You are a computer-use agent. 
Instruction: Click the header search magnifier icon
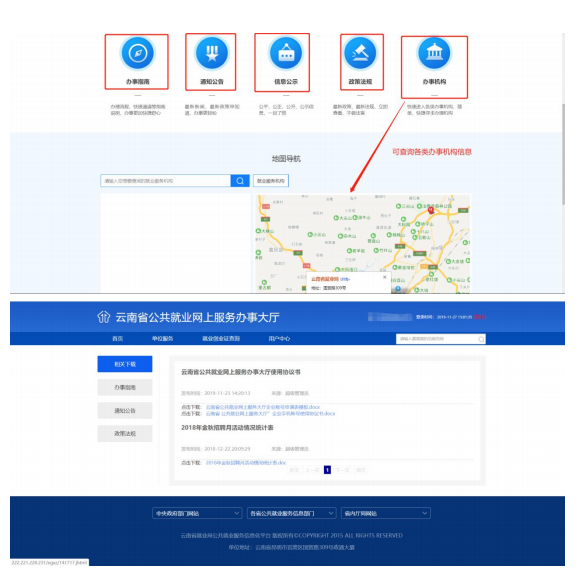[481, 339]
